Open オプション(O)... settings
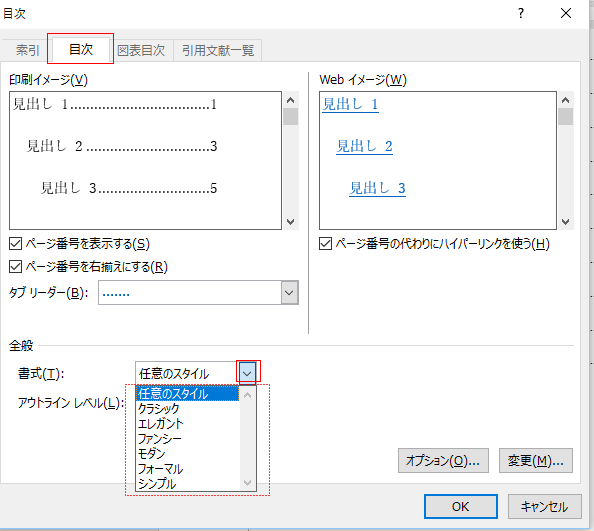The height and width of the screenshot is (531, 594). point(443,461)
